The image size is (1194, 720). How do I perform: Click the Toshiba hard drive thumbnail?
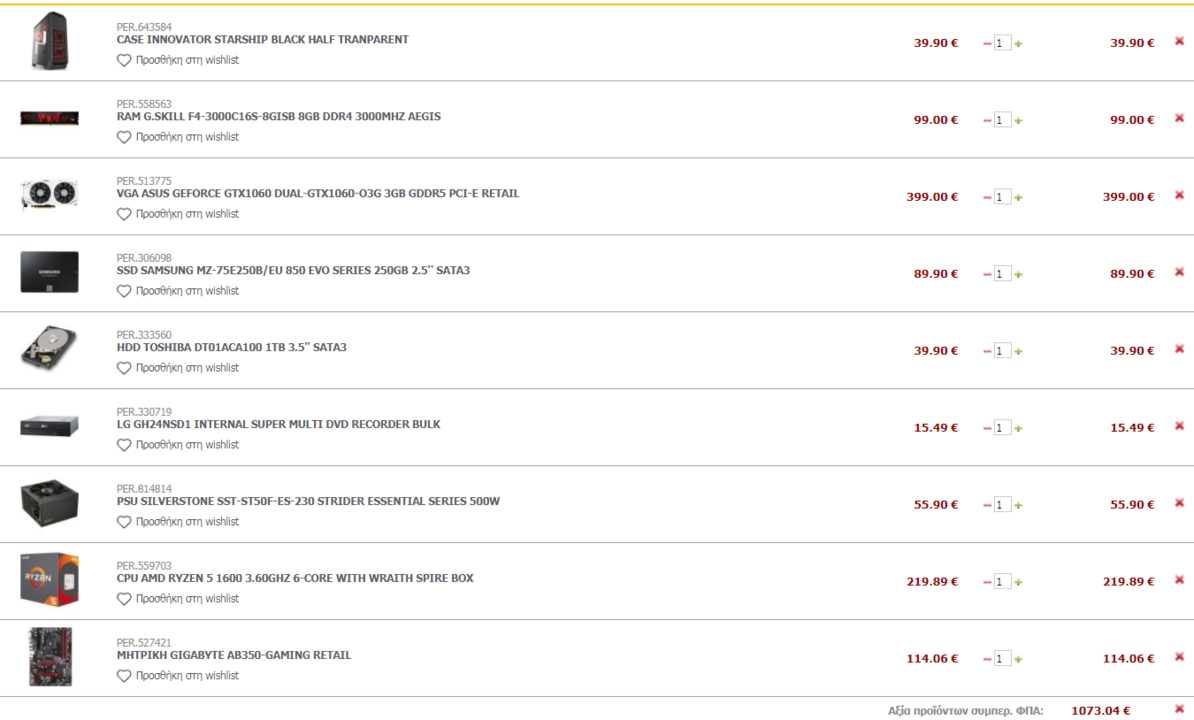click(x=49, y=349)
